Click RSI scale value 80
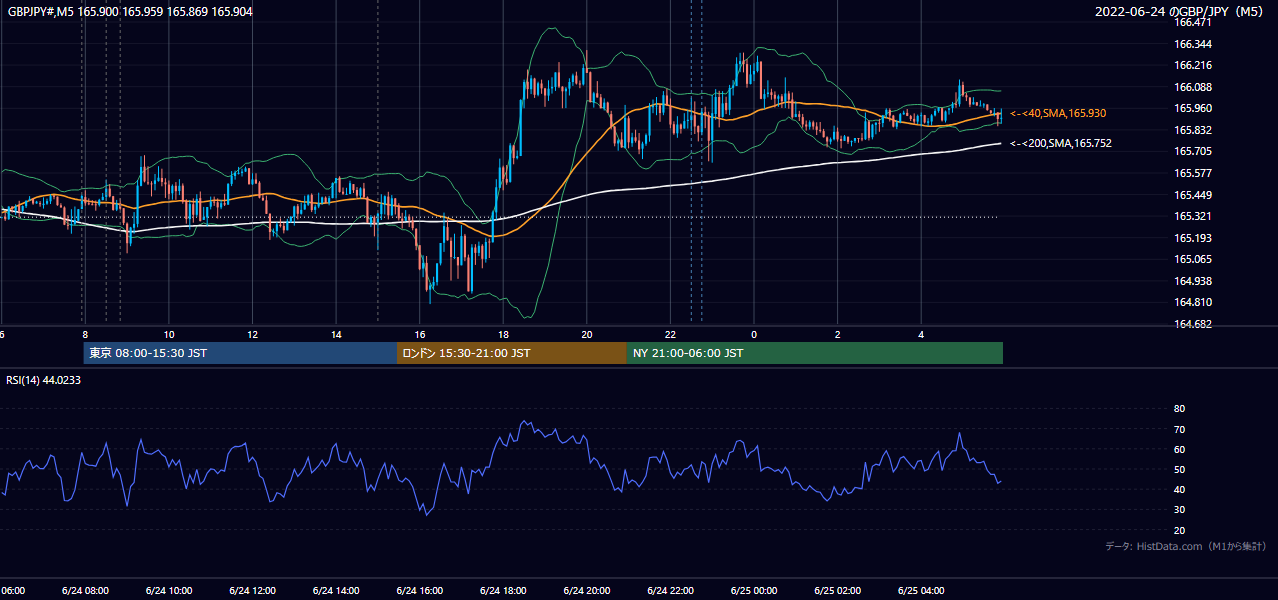The width and height of the screenshot is (1278, 600). point(1179,409)
